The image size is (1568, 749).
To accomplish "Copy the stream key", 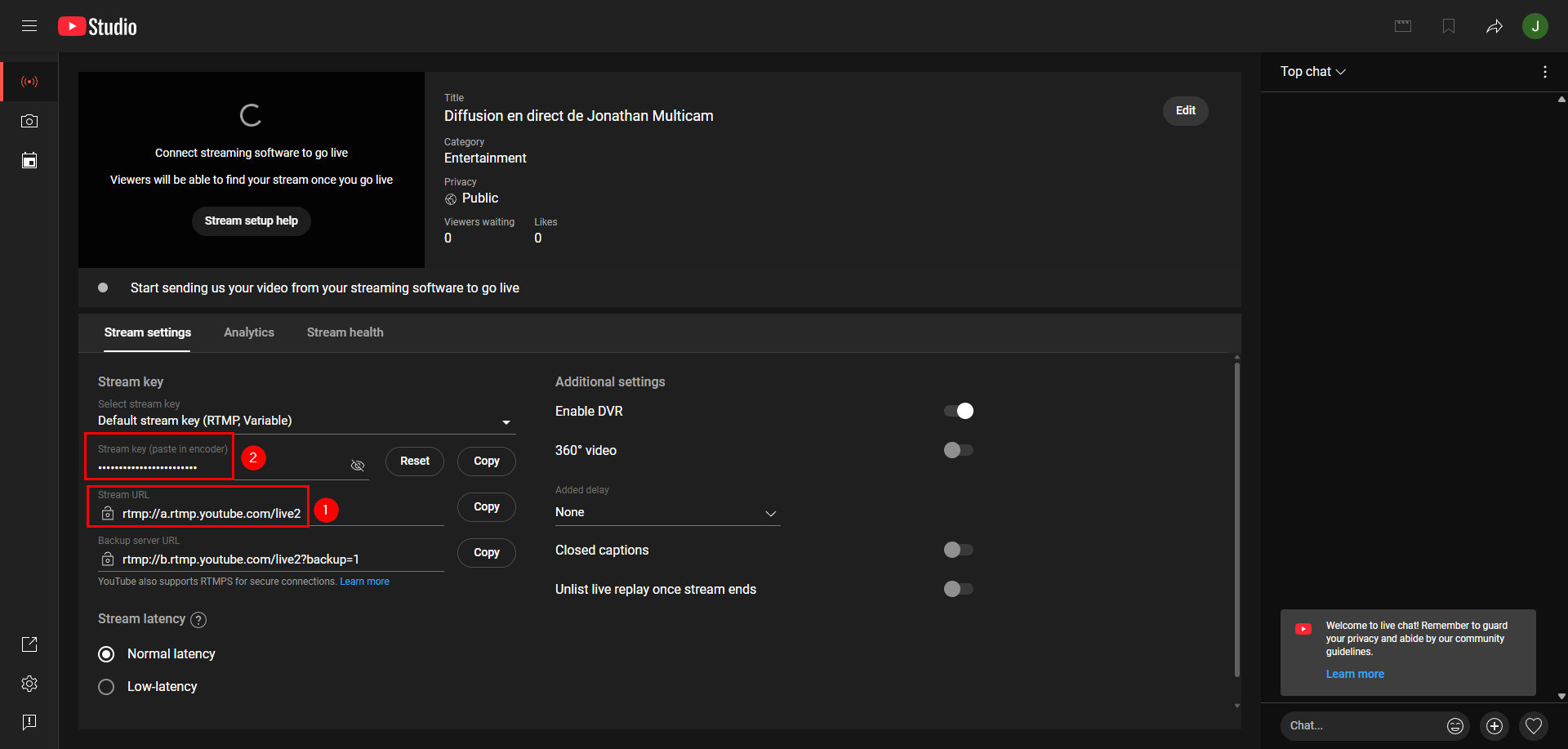I will coord(487,461).
